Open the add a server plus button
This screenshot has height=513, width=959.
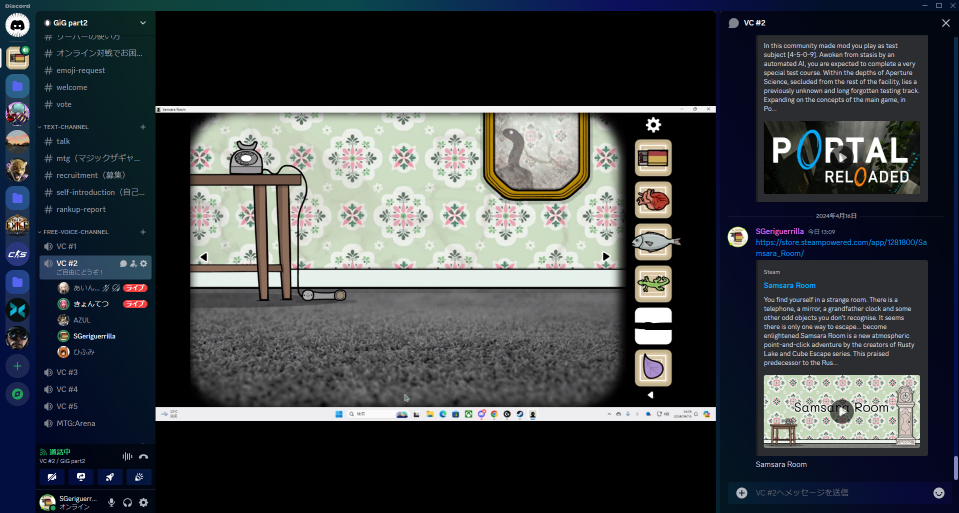click(x=17, y=366)
